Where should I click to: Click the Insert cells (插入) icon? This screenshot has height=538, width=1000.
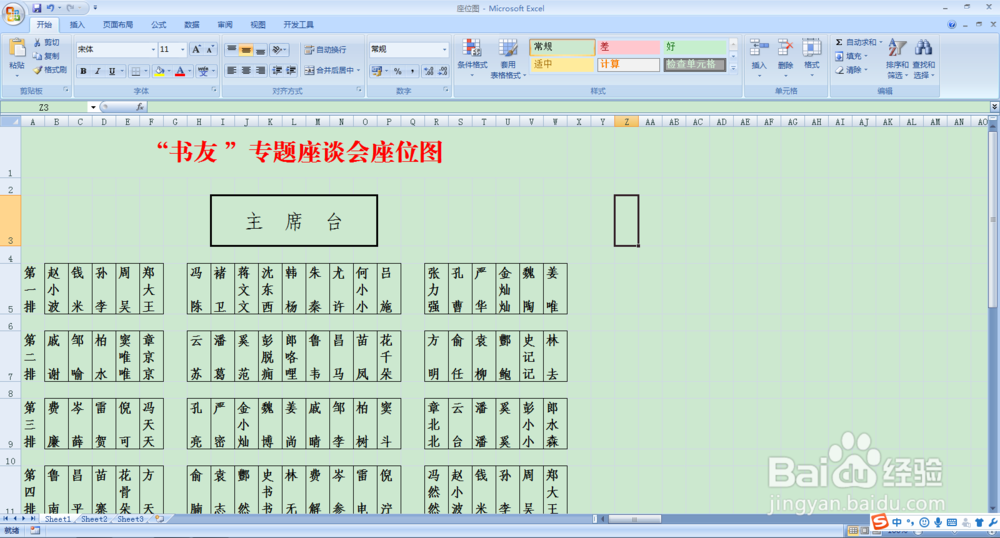[758, 48]
